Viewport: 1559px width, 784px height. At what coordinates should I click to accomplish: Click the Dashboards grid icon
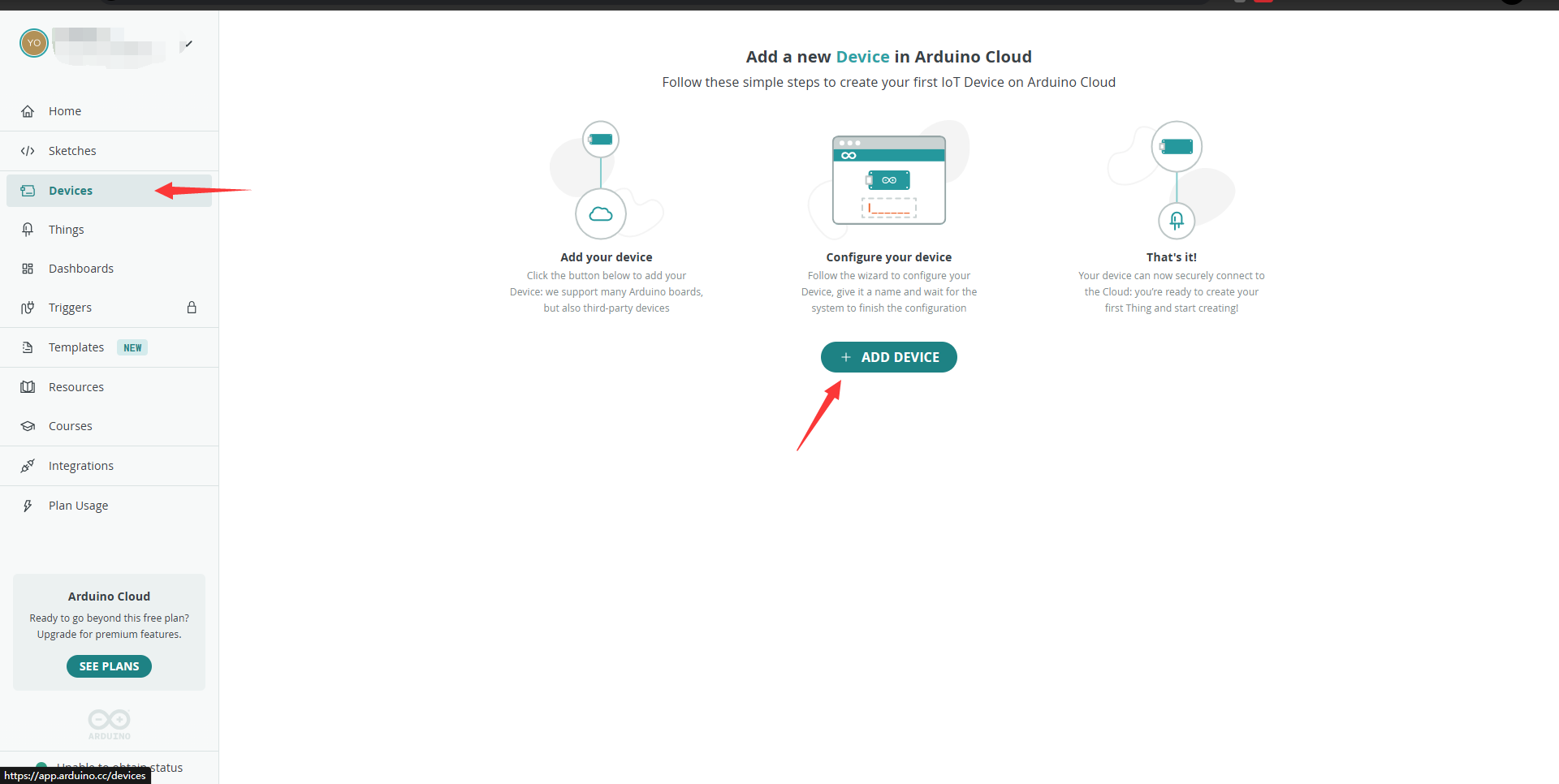click(28, 269)
